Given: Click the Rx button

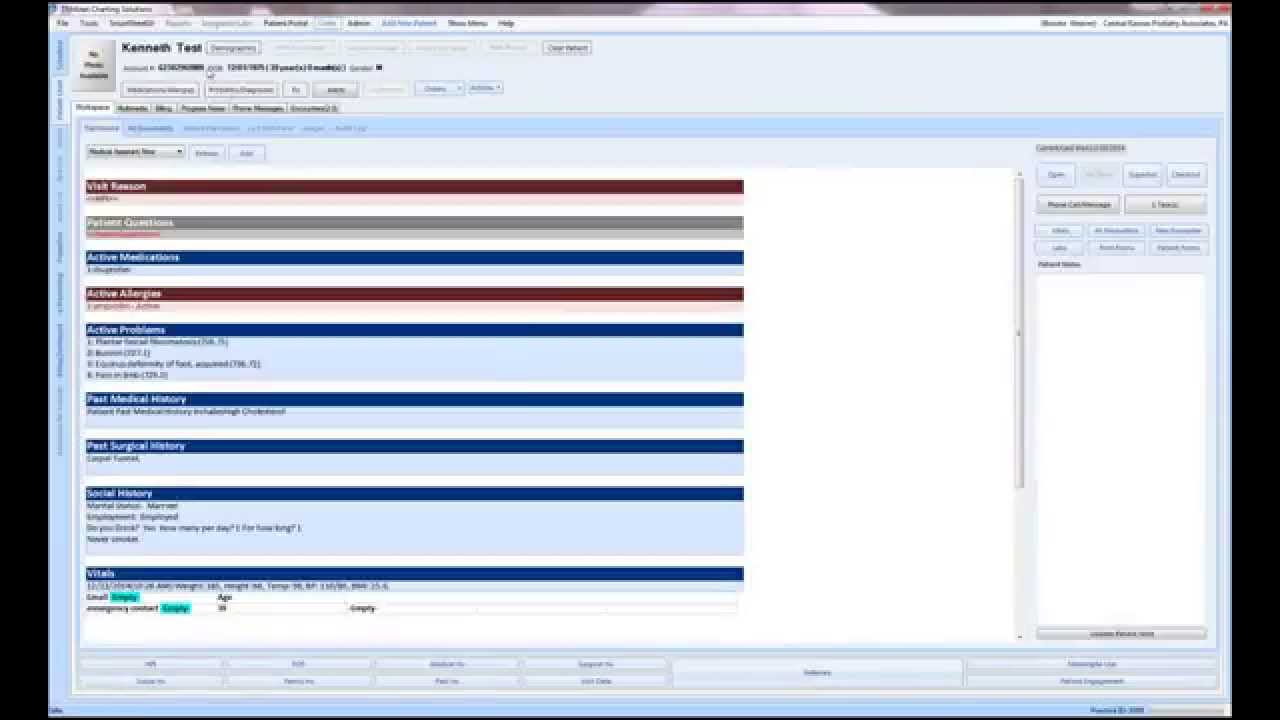Looking at the screenshot, I should [x=295, y=89].
